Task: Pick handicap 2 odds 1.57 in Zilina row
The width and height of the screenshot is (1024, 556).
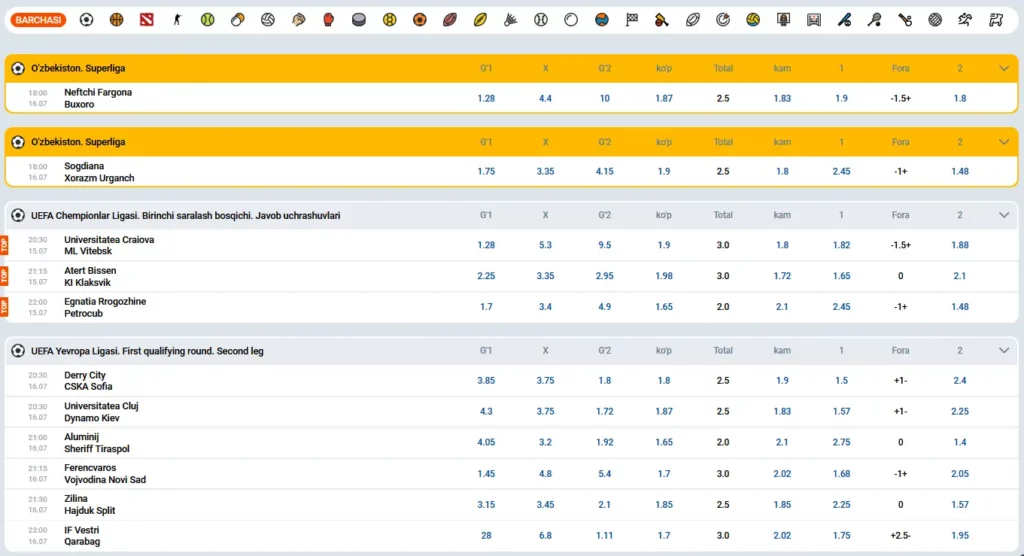Action: click(960, 504)
